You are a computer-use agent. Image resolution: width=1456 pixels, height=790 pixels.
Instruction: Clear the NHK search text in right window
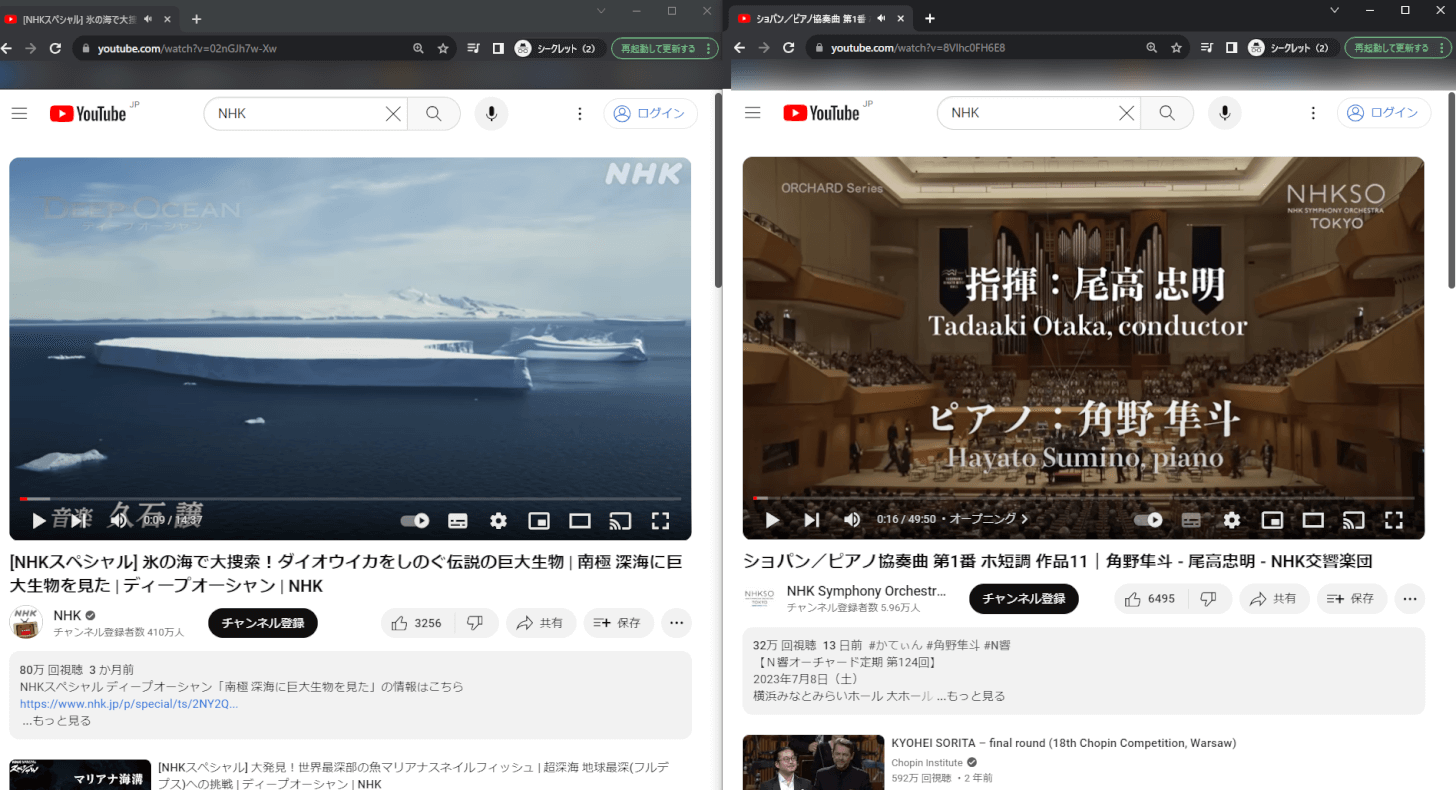[x=1127, y=113]
